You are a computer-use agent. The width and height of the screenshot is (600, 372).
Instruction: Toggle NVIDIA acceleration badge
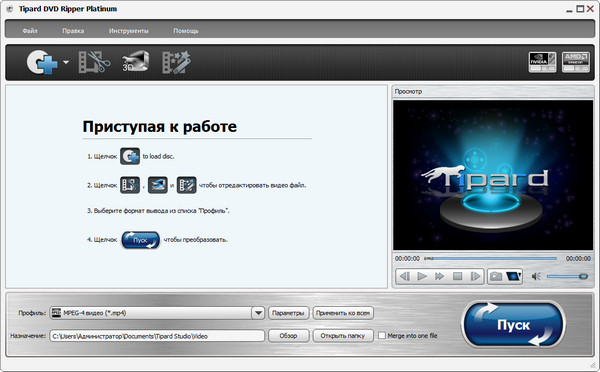pos(542,62)
